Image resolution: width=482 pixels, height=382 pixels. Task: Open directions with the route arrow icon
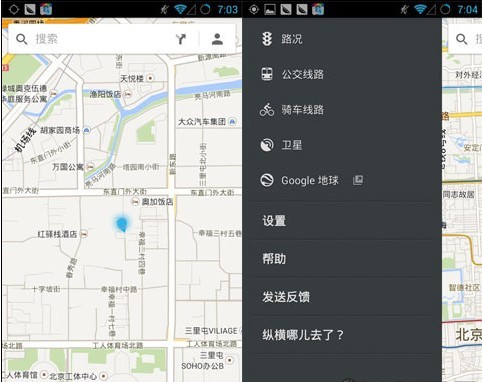coord(181,39)
